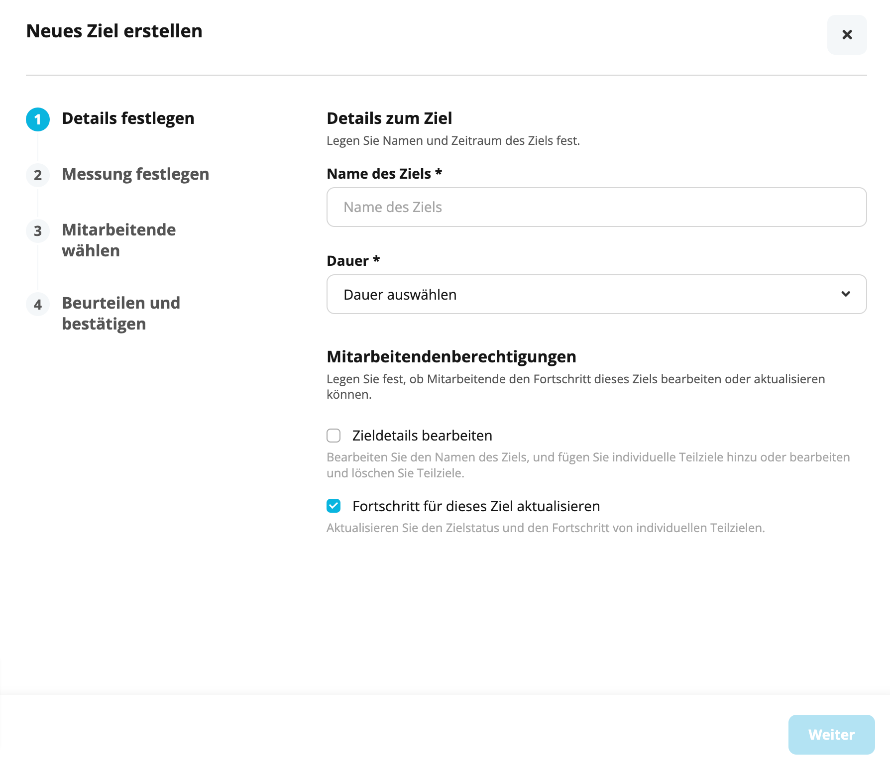Open the Dauer auswählen dropdown
The image size is (890, 766).
click(x=597, y=294)
